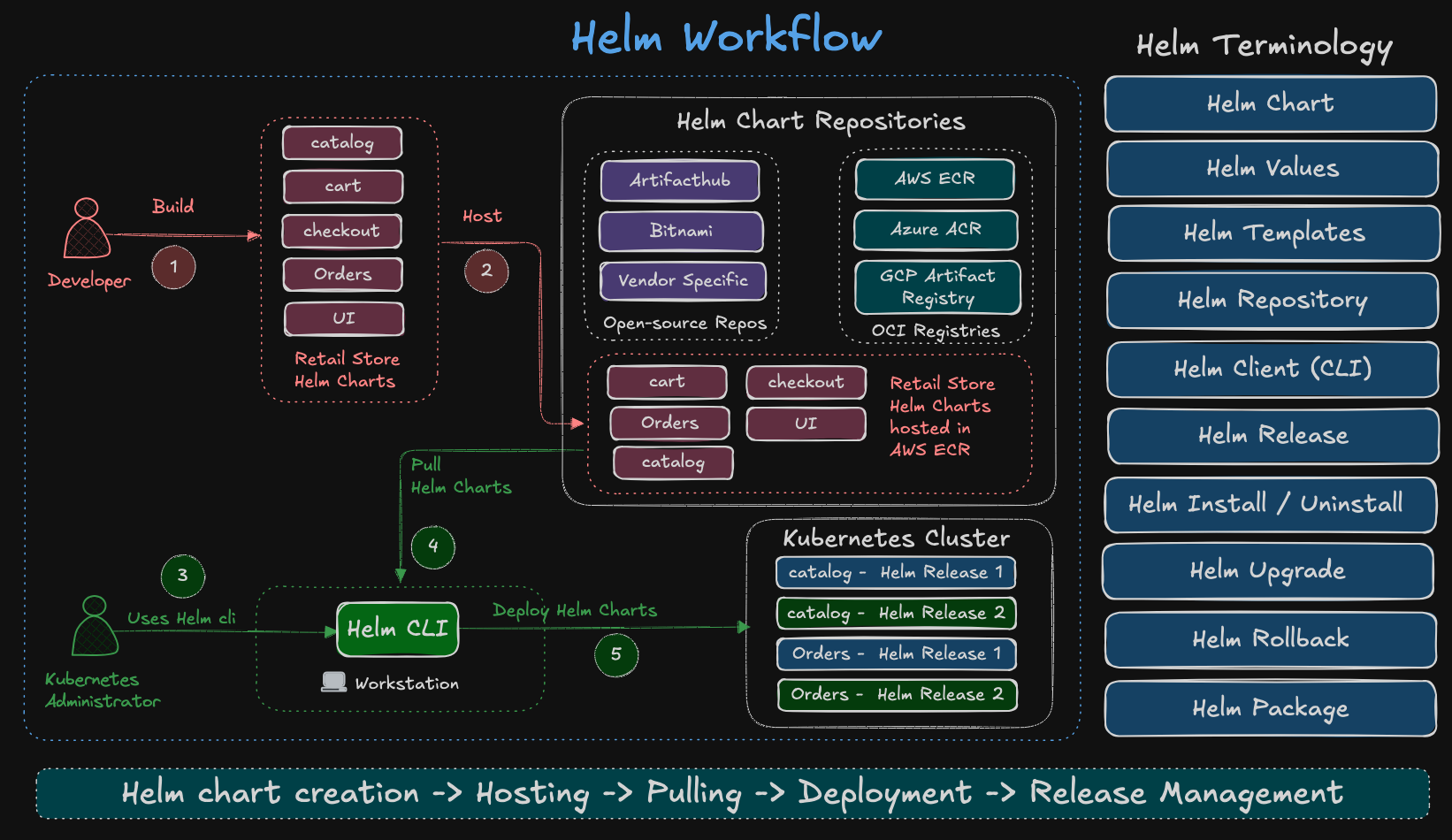Click the Developer person icon
This screenshot has width=1452, height=840.
click(87, 228)
